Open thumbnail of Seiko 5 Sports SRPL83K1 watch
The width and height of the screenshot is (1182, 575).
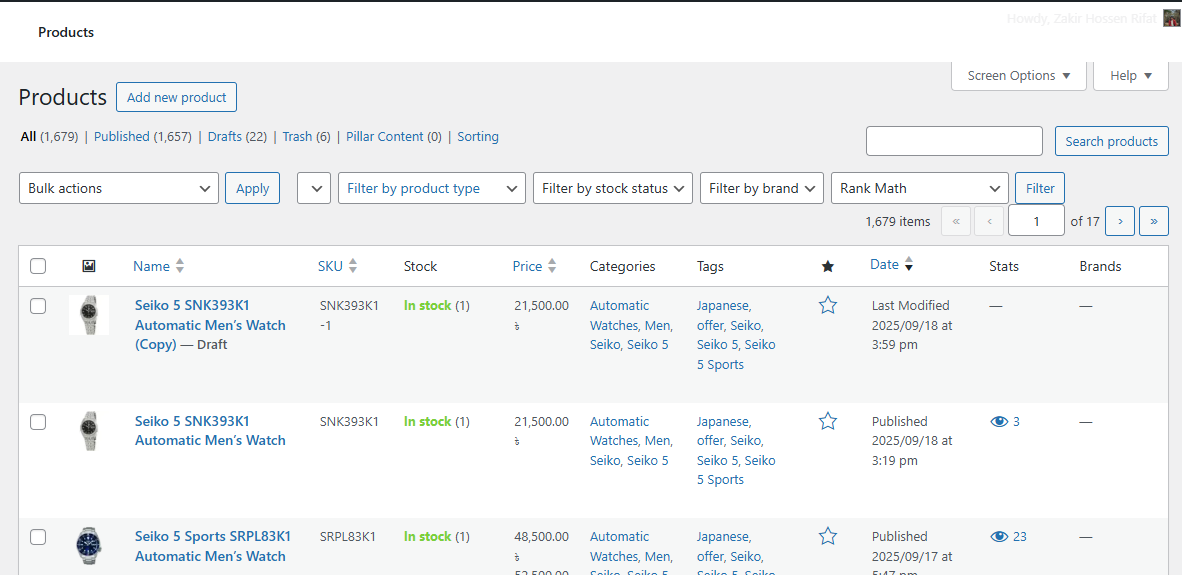point(89,546)
